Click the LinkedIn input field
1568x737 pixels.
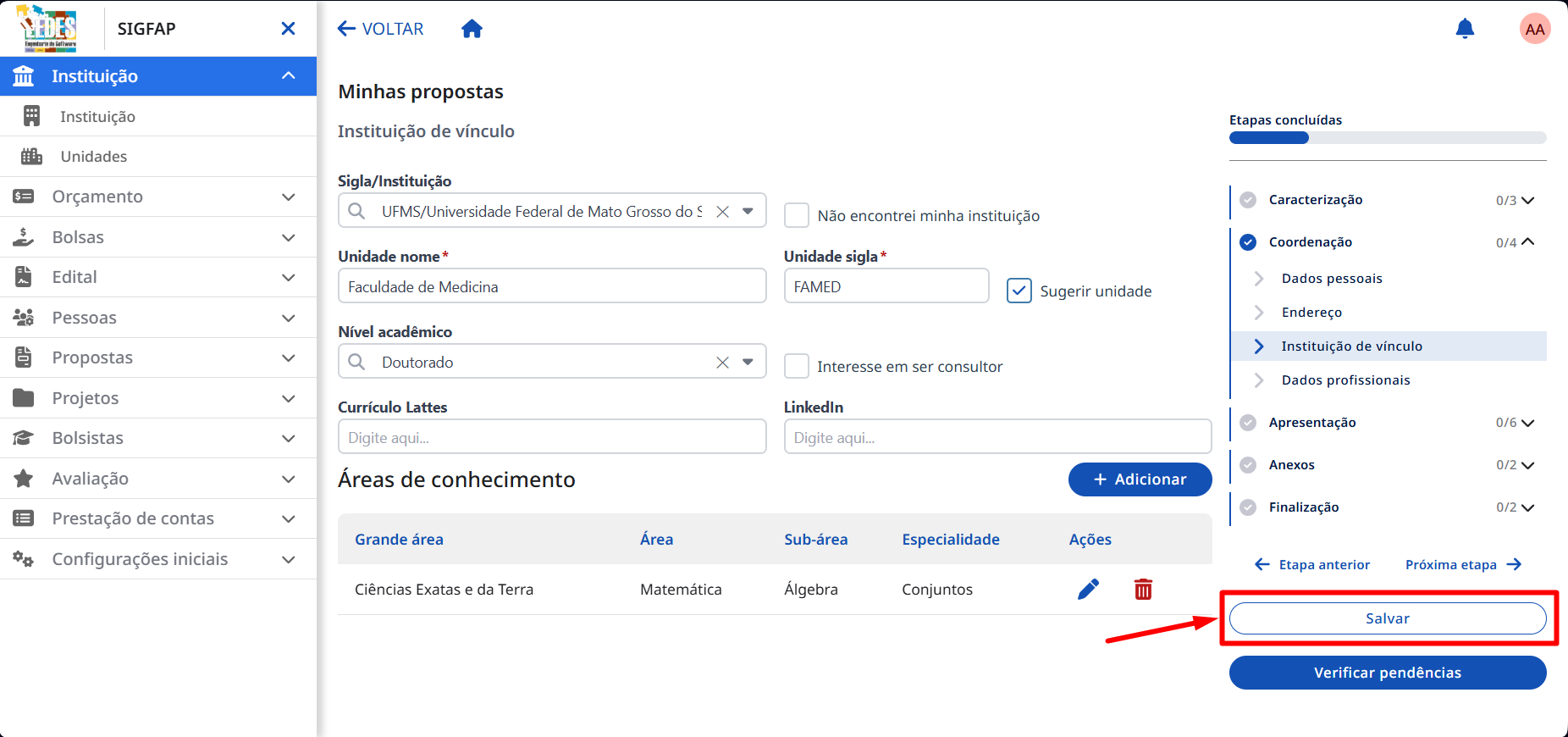coord(997,437)
